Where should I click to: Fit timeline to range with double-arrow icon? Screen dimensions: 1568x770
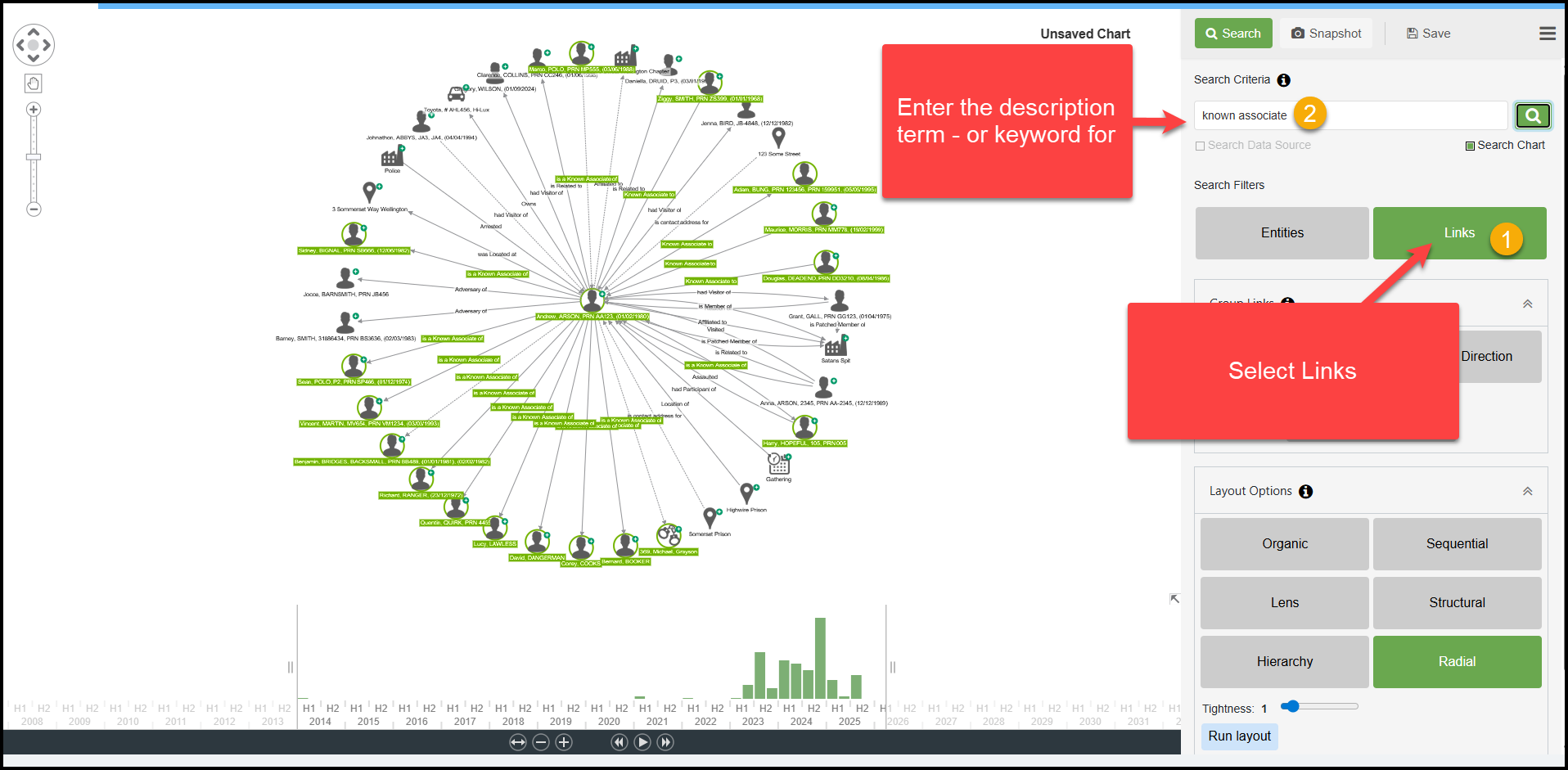[517, 742]
